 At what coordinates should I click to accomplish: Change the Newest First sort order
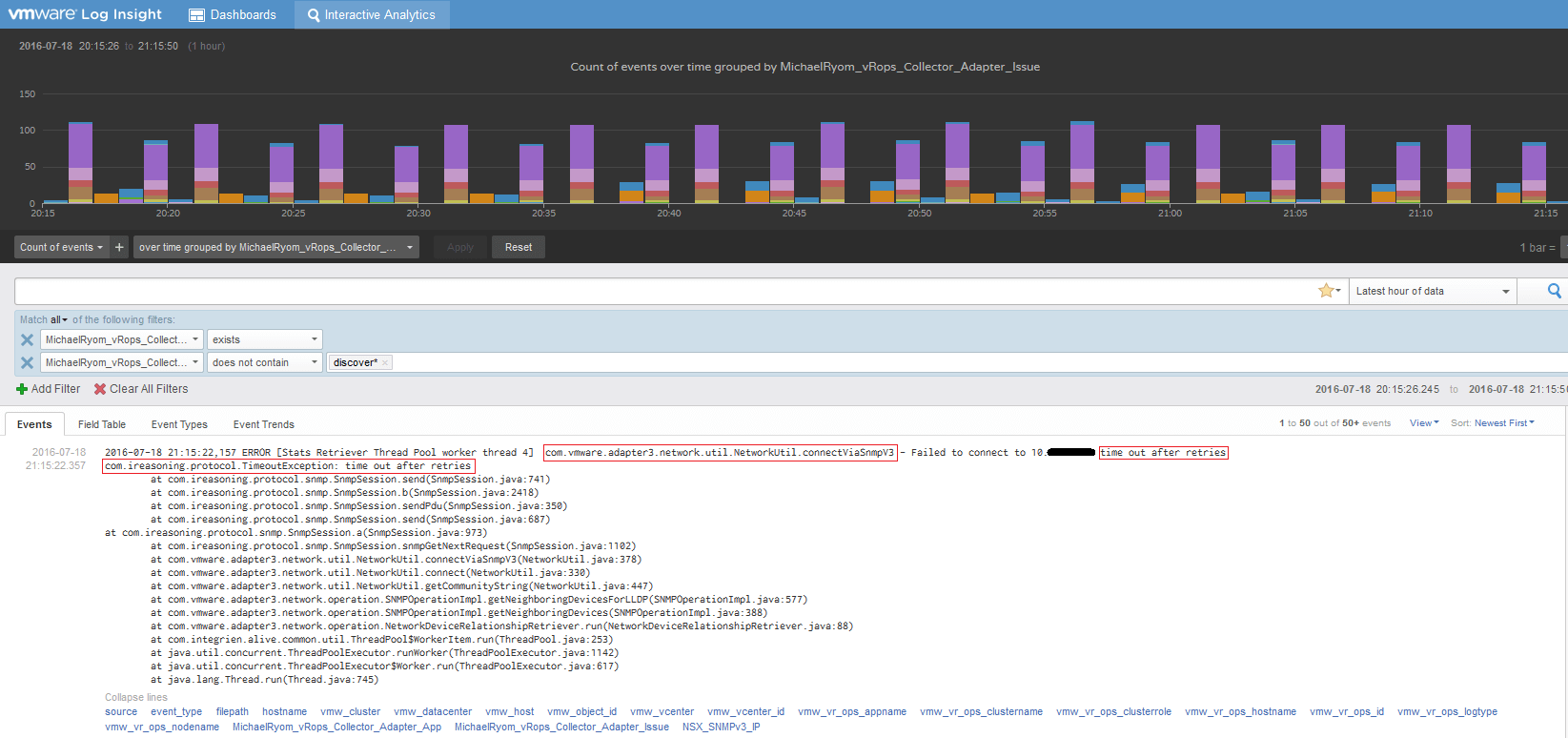pyautogui.click(x=1503, y=422)
